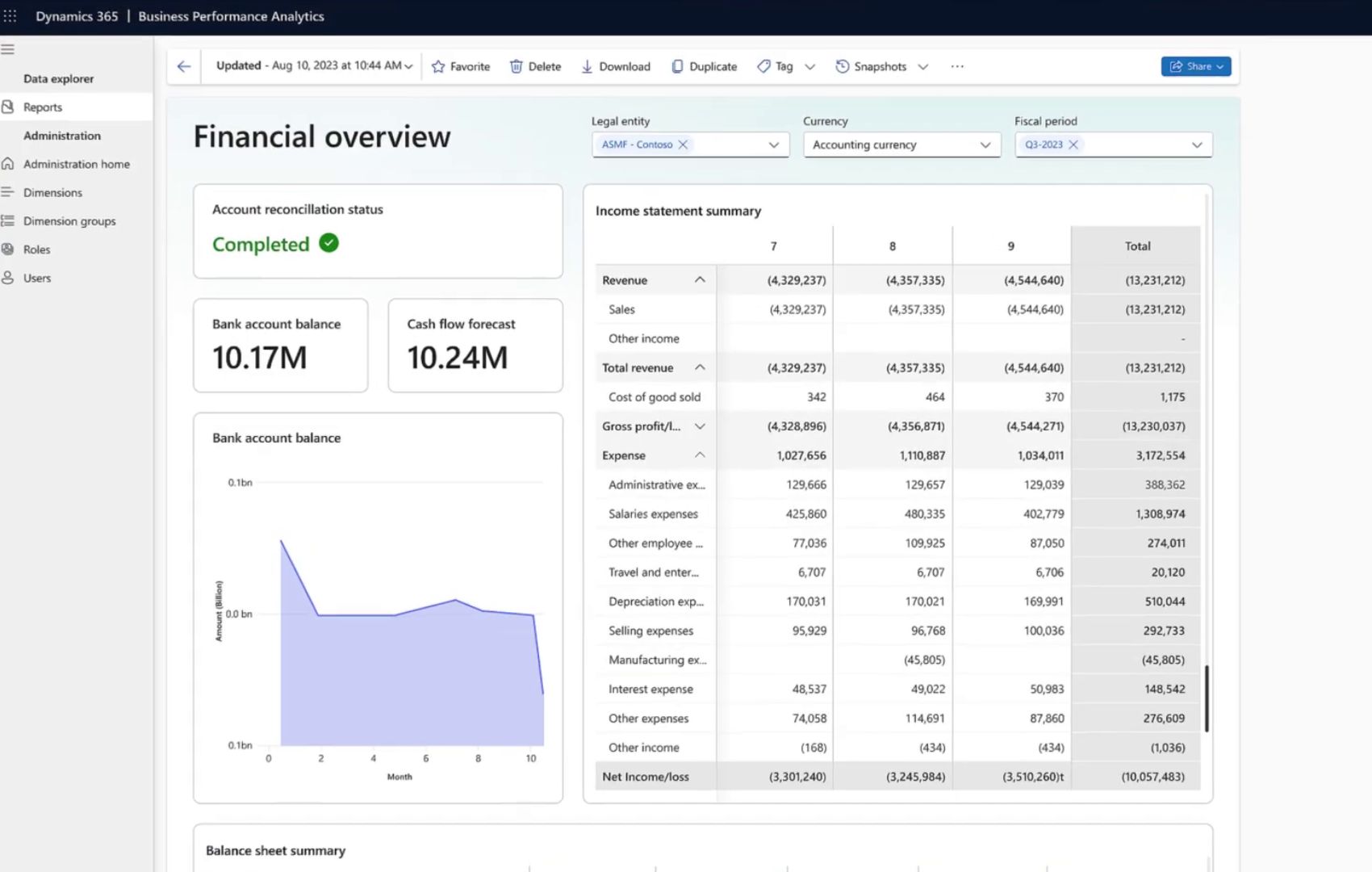The image size is (1372, 872).
Task: Open Dimension groups in sidebar
Action: tap(69, 220)
